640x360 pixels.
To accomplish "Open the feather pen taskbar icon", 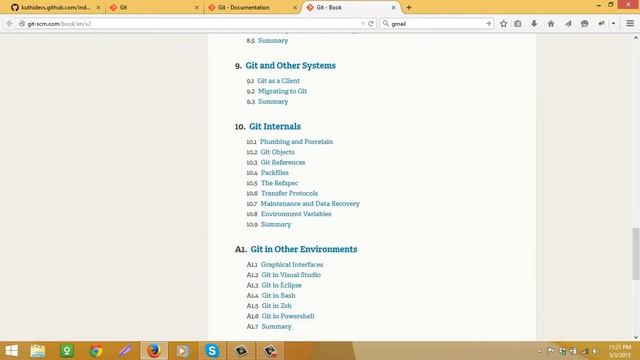I will pos(125,351).
